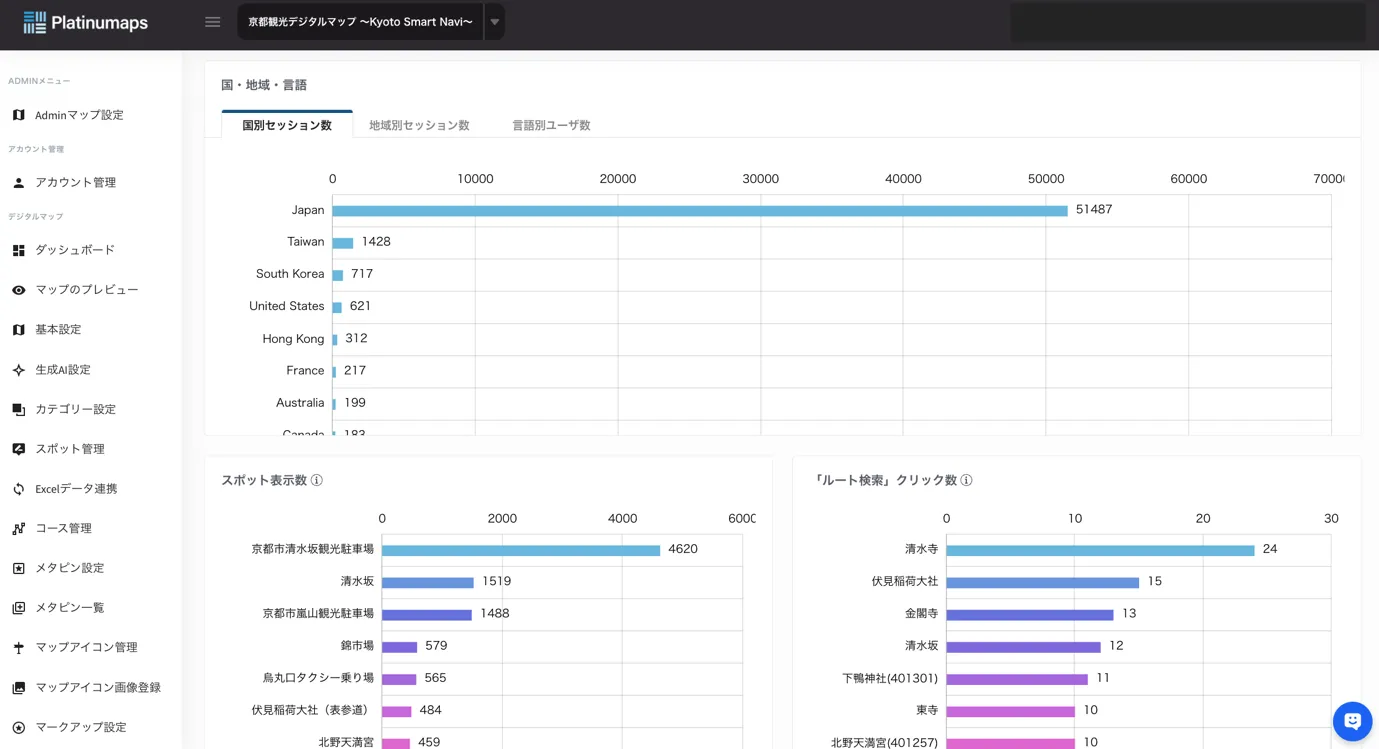The height and width of the screenshot is (749, 1379).
Task: Click the マップのプレビュー eye icon
Action: (18, 290)
